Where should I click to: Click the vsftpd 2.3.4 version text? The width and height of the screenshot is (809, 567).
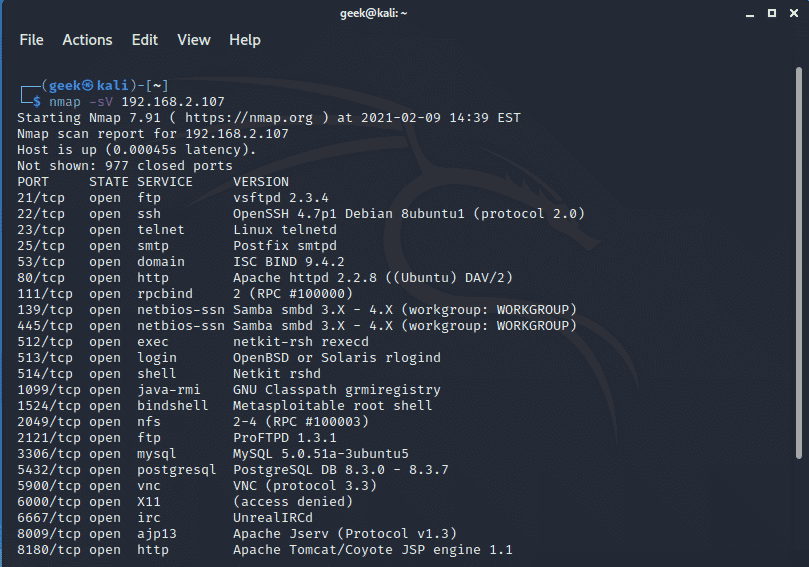tap(281, 198)
